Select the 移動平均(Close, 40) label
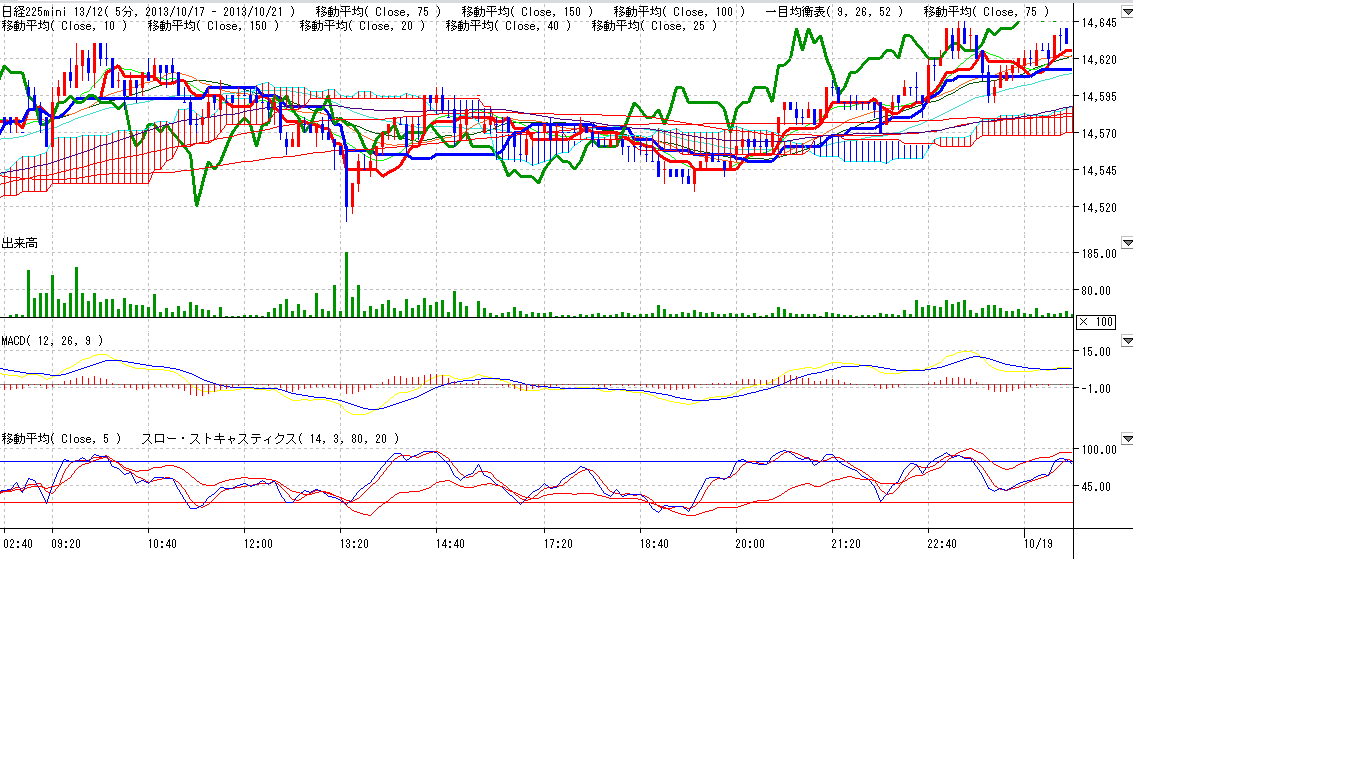The height and width of the screenshot is (768, 1366). 508,25
